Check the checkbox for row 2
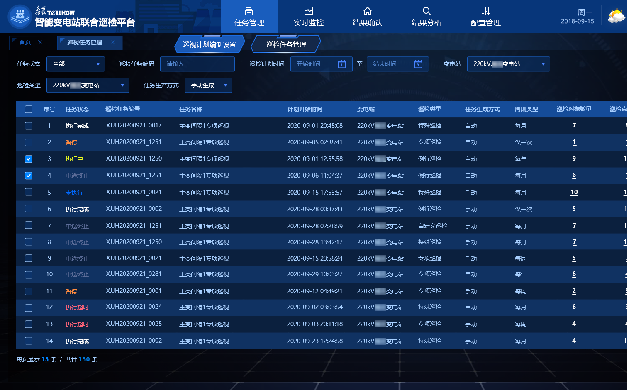The width and height of the screenshot is (627, 390). 28,142
